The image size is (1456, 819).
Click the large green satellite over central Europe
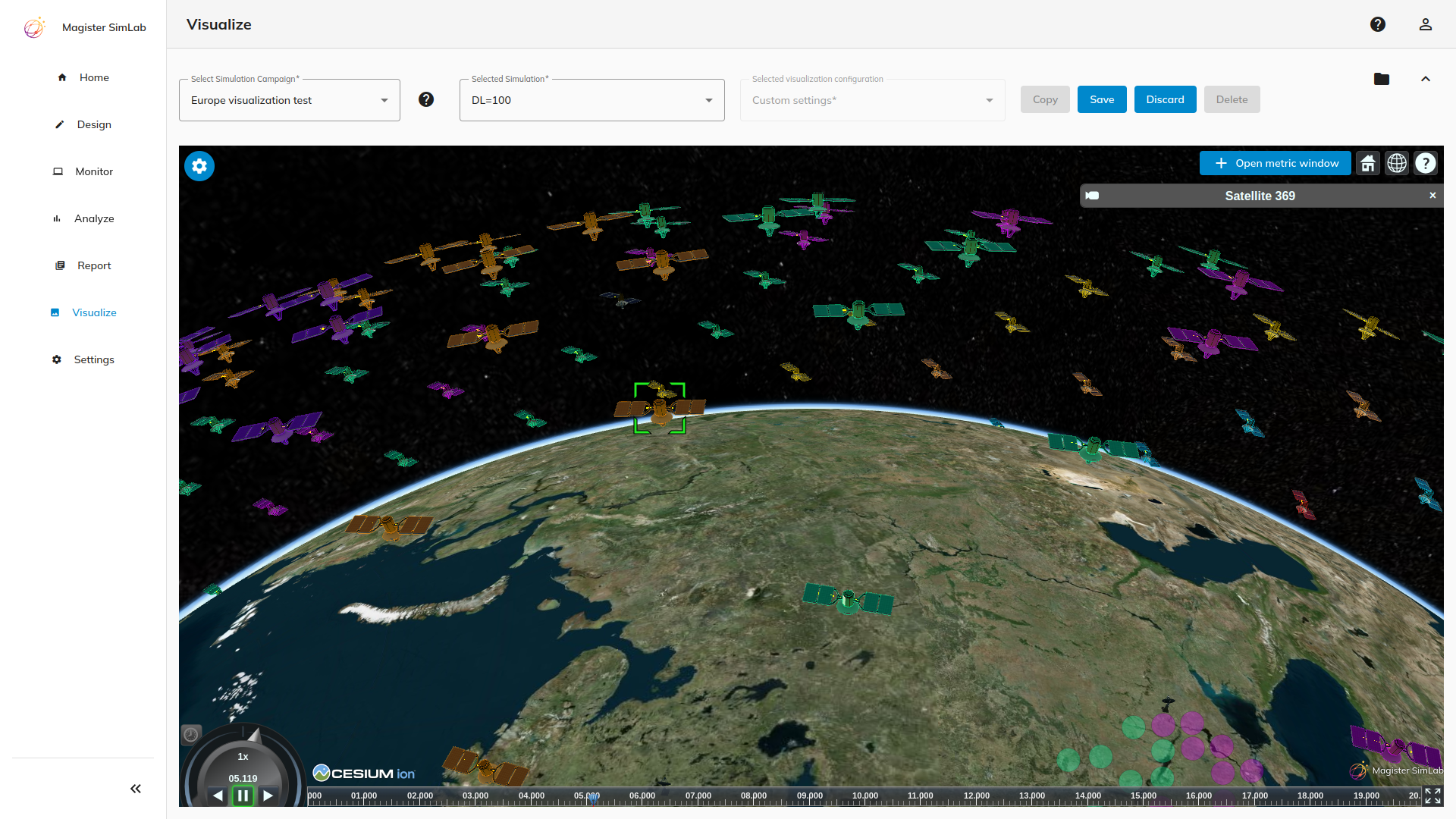click(x=848, y=600)
